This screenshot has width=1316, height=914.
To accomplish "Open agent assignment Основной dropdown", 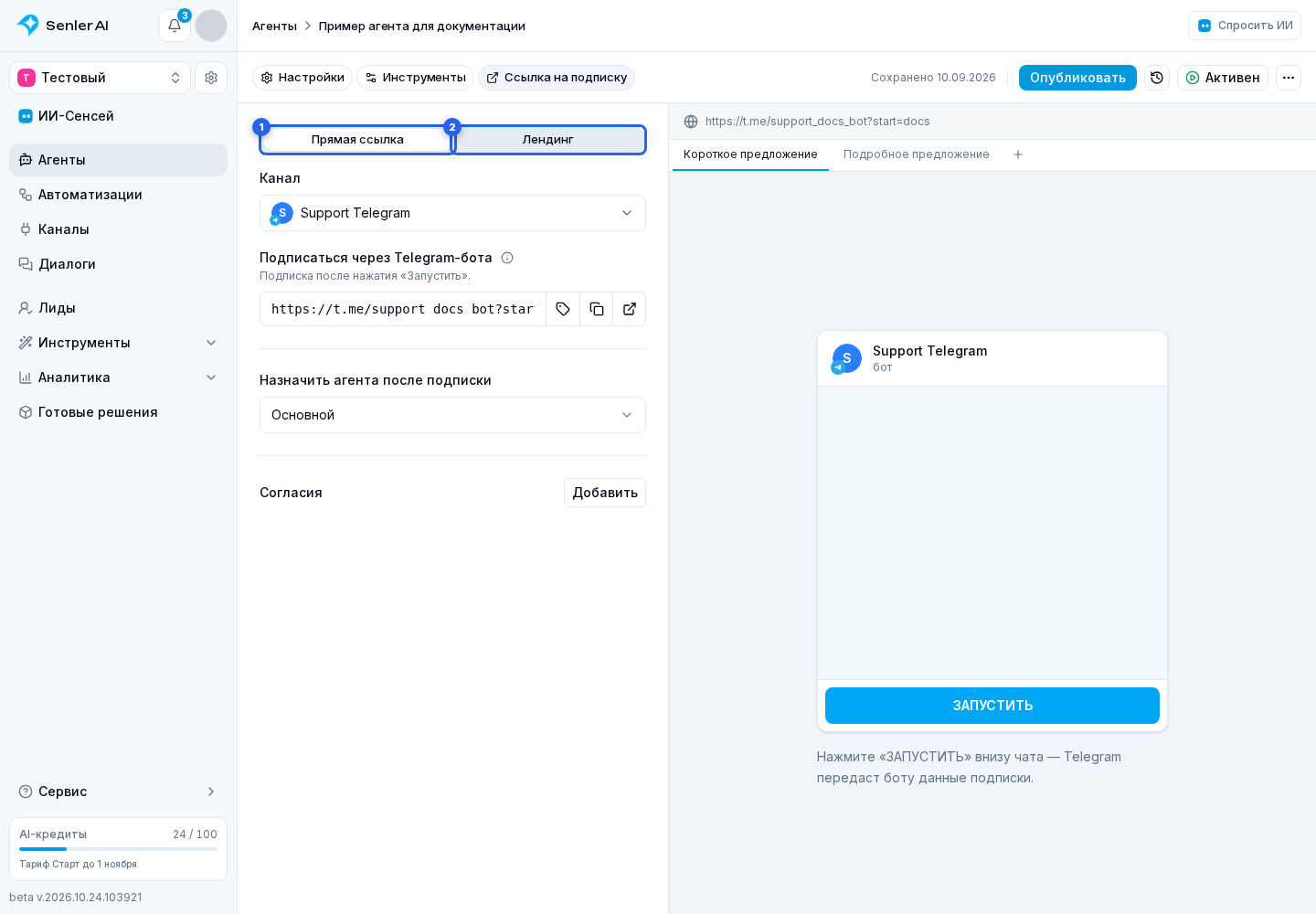I will click(452, 415).
